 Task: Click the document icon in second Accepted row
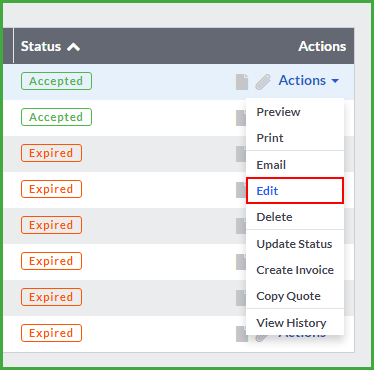pyautogui.click(x=241, y=118)
